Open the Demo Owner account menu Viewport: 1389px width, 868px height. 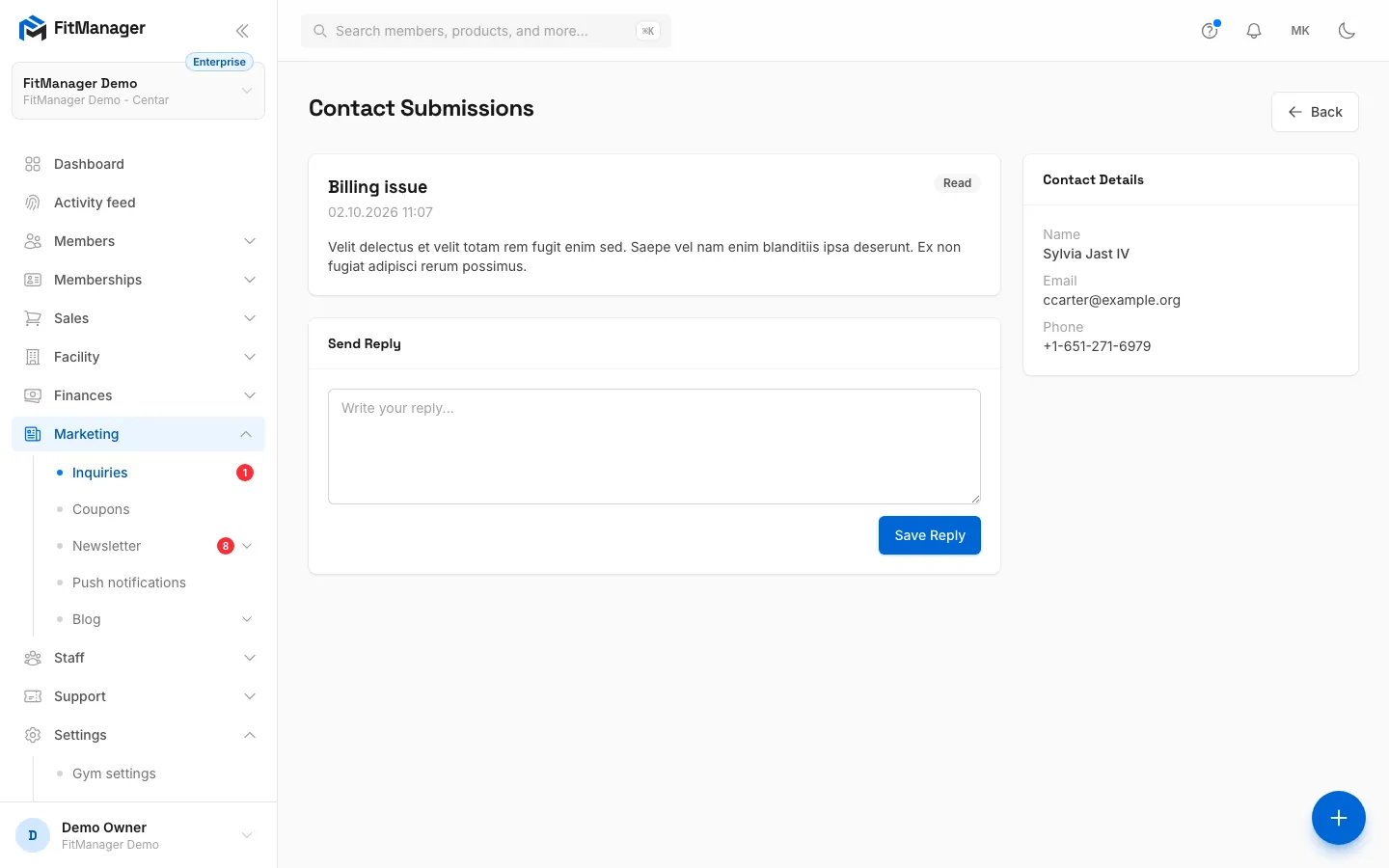pyautogui.click(x=138, y=835)
